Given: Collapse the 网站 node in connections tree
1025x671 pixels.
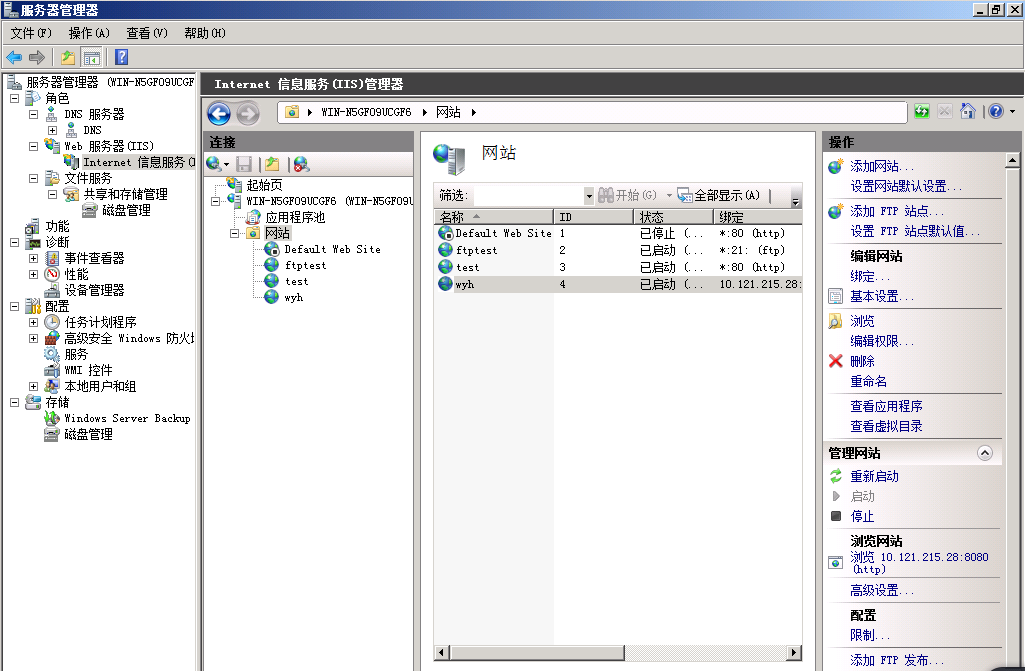Looking at the screenshot, I should click(x=234, y=233).
